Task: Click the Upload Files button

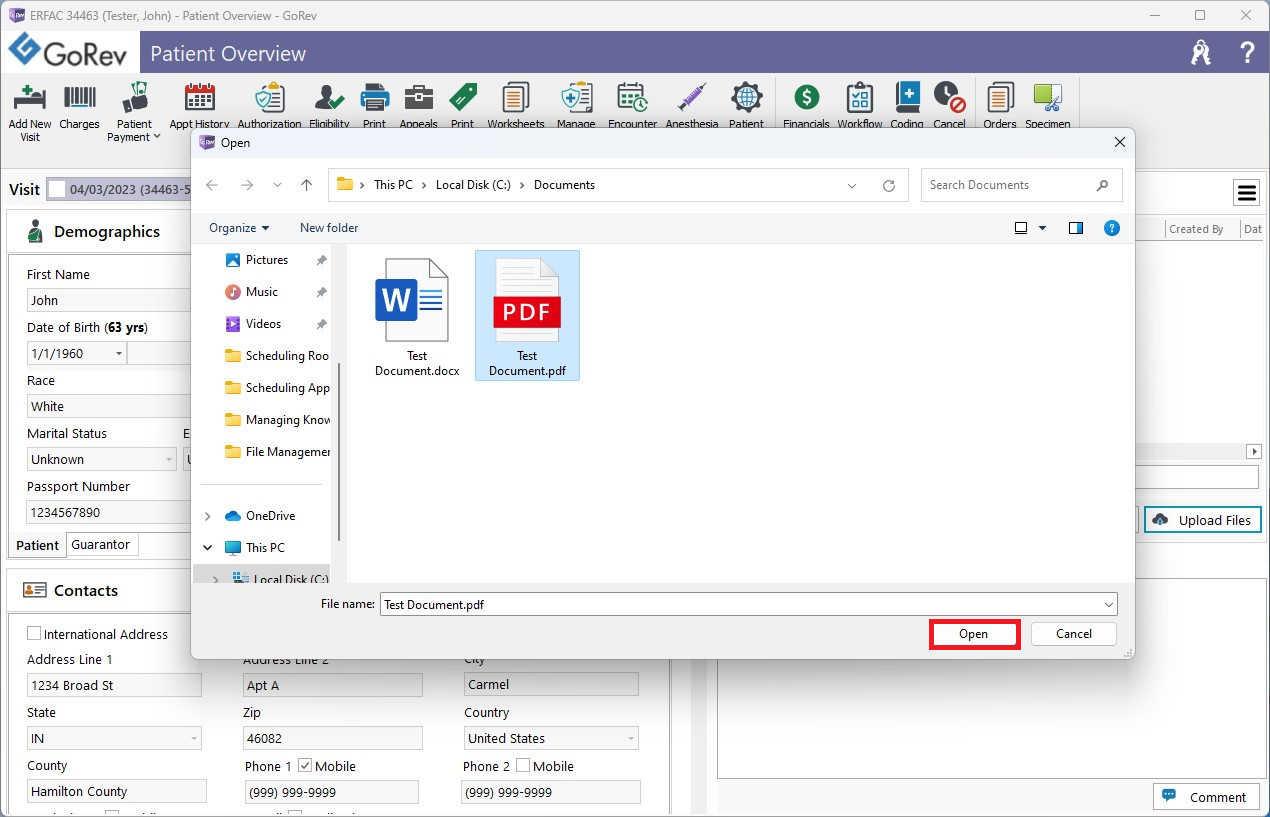Action: [1203, 520]
